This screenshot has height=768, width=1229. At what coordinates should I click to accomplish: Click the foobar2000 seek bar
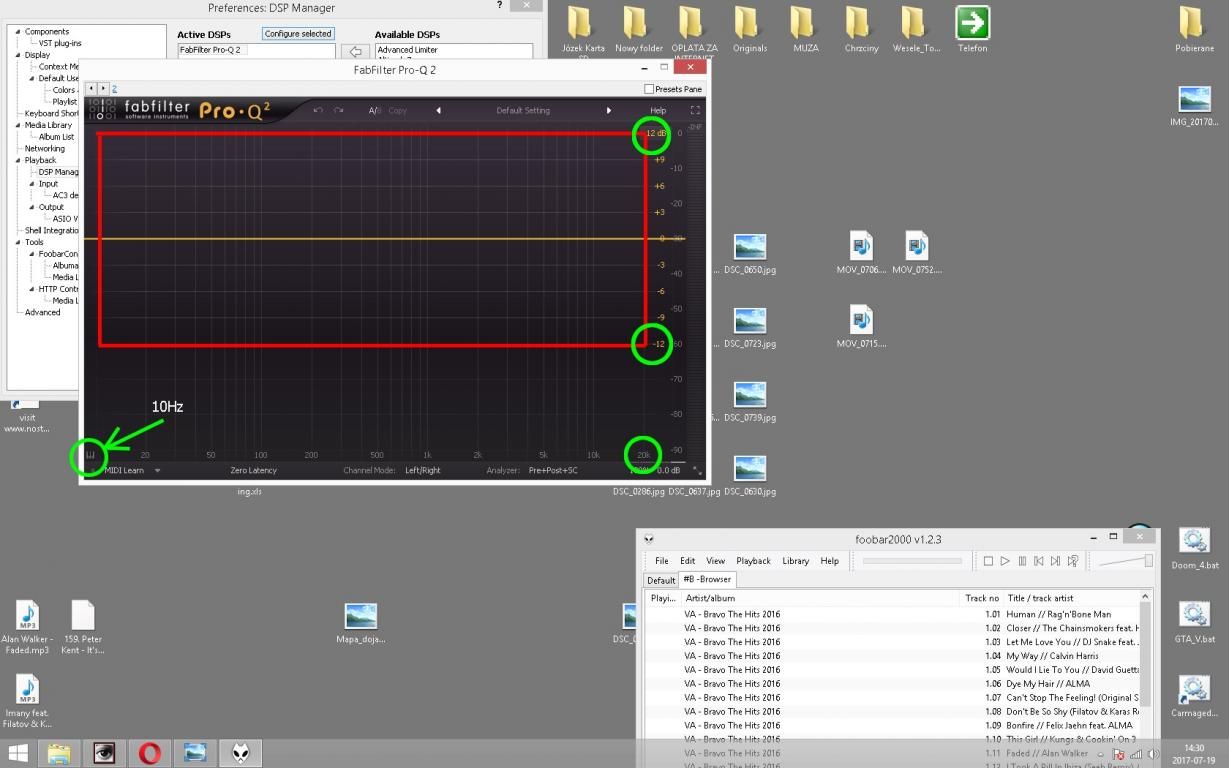912,561
